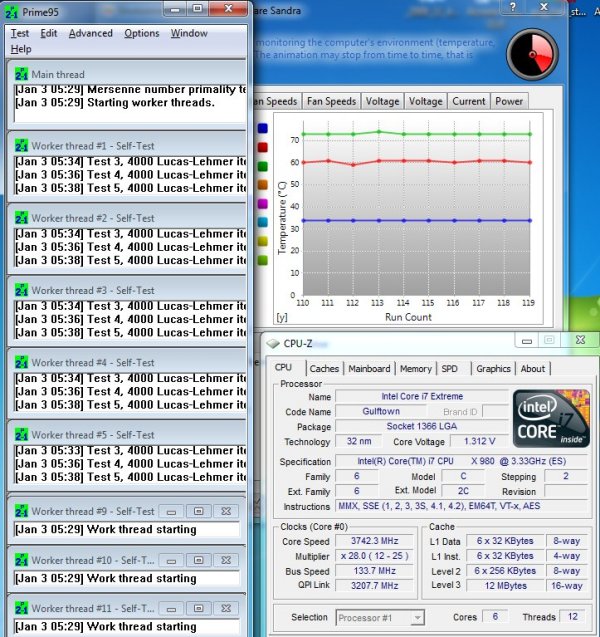
Task: Click the Prime95 title bar app icon
Action: [11, 12]
